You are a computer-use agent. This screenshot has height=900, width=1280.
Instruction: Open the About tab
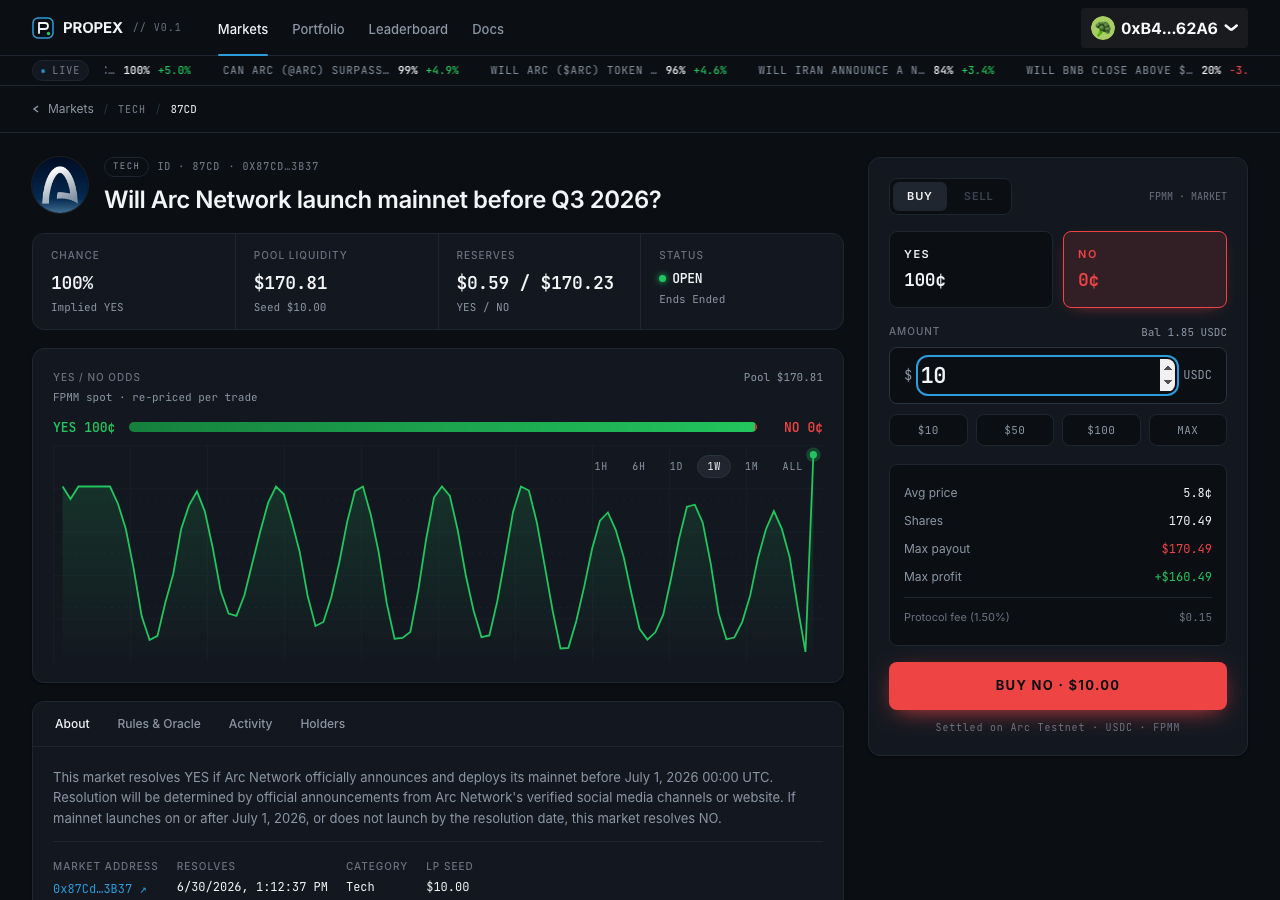point(72,724)
